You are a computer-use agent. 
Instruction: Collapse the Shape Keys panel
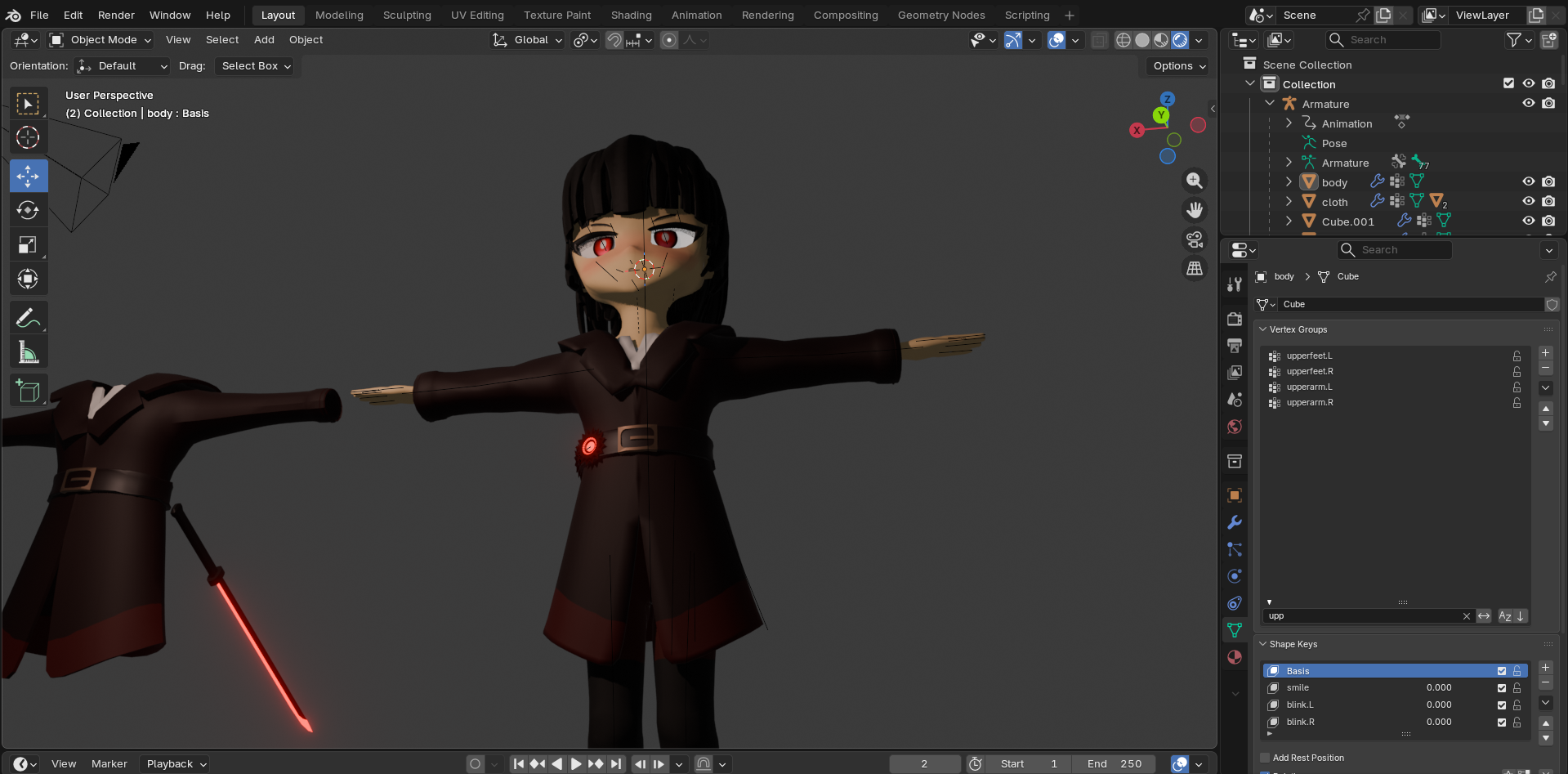tap(1262, 644)
